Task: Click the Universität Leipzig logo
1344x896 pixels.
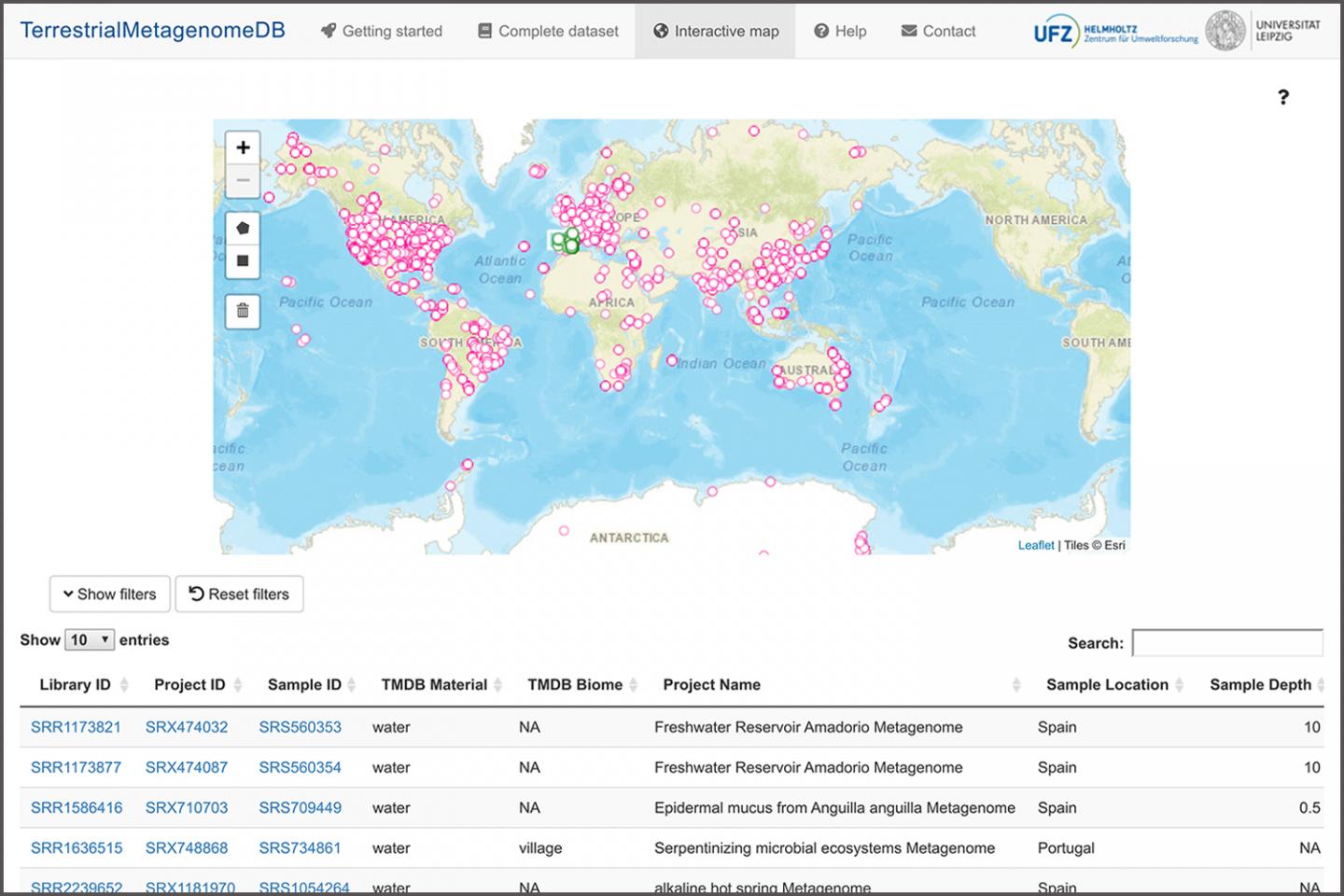Action: 1263,31
